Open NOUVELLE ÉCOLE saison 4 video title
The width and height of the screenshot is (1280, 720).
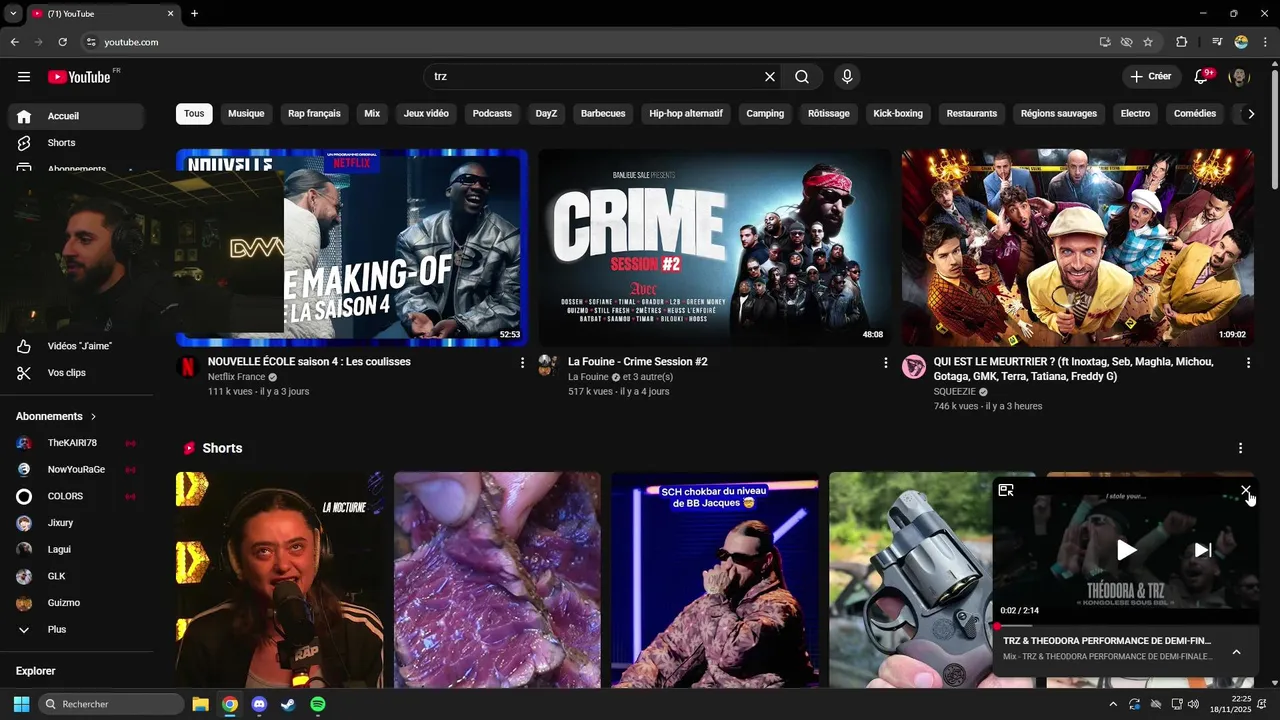(x=309, y=362)
